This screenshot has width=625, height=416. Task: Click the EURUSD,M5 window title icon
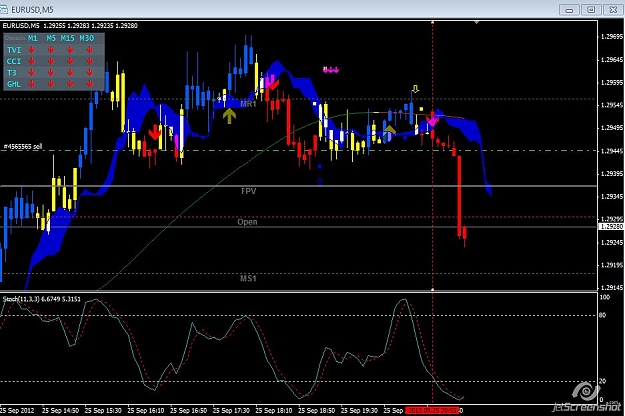tap(4, 9)
